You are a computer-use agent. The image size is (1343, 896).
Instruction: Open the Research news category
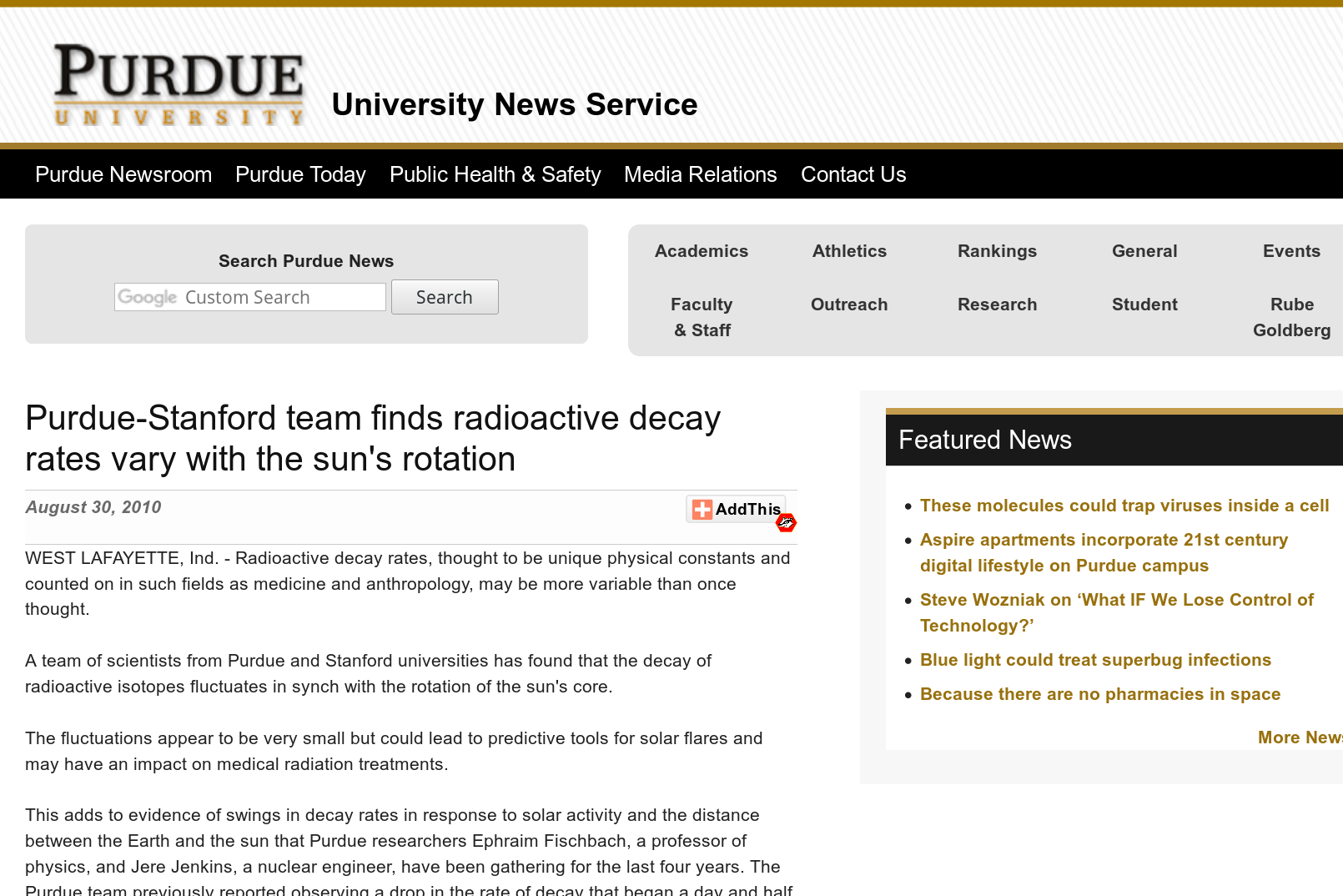click(x=997, y=305)
